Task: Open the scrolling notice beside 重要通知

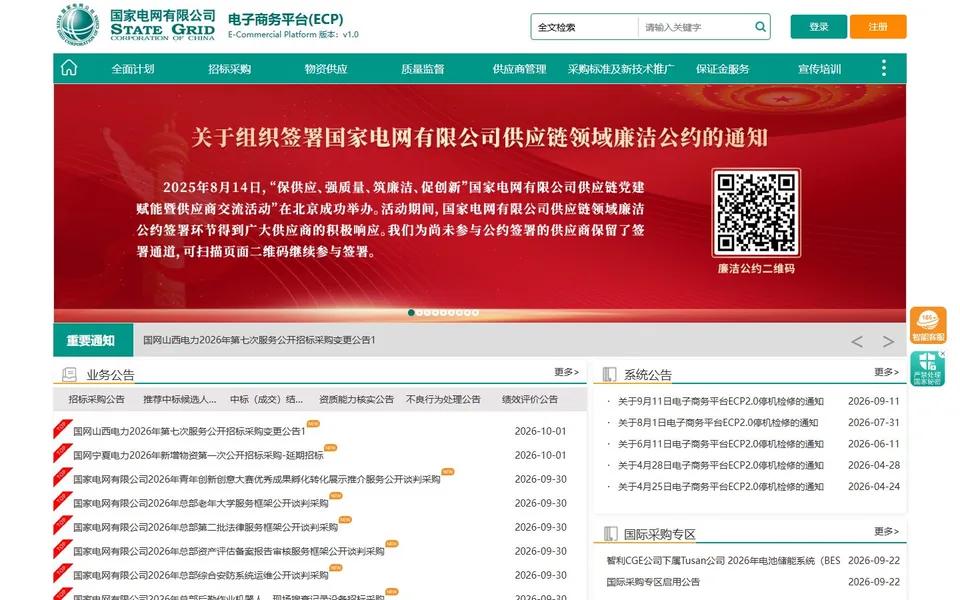Action: click(259, 340)
